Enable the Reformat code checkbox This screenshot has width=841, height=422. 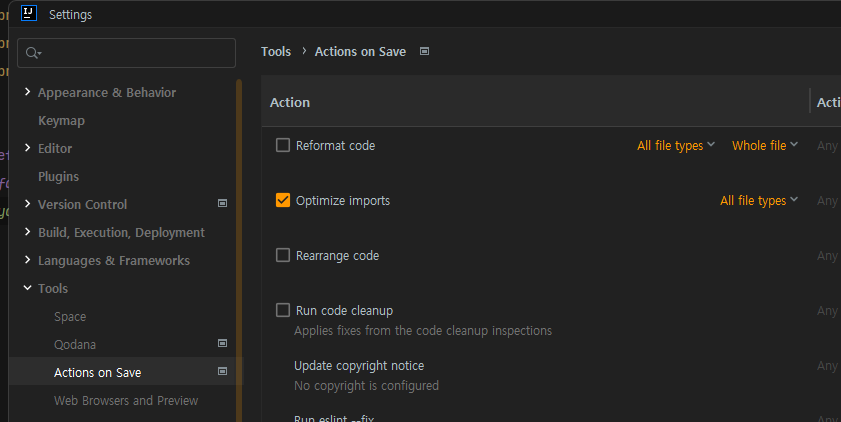(282, 145)
